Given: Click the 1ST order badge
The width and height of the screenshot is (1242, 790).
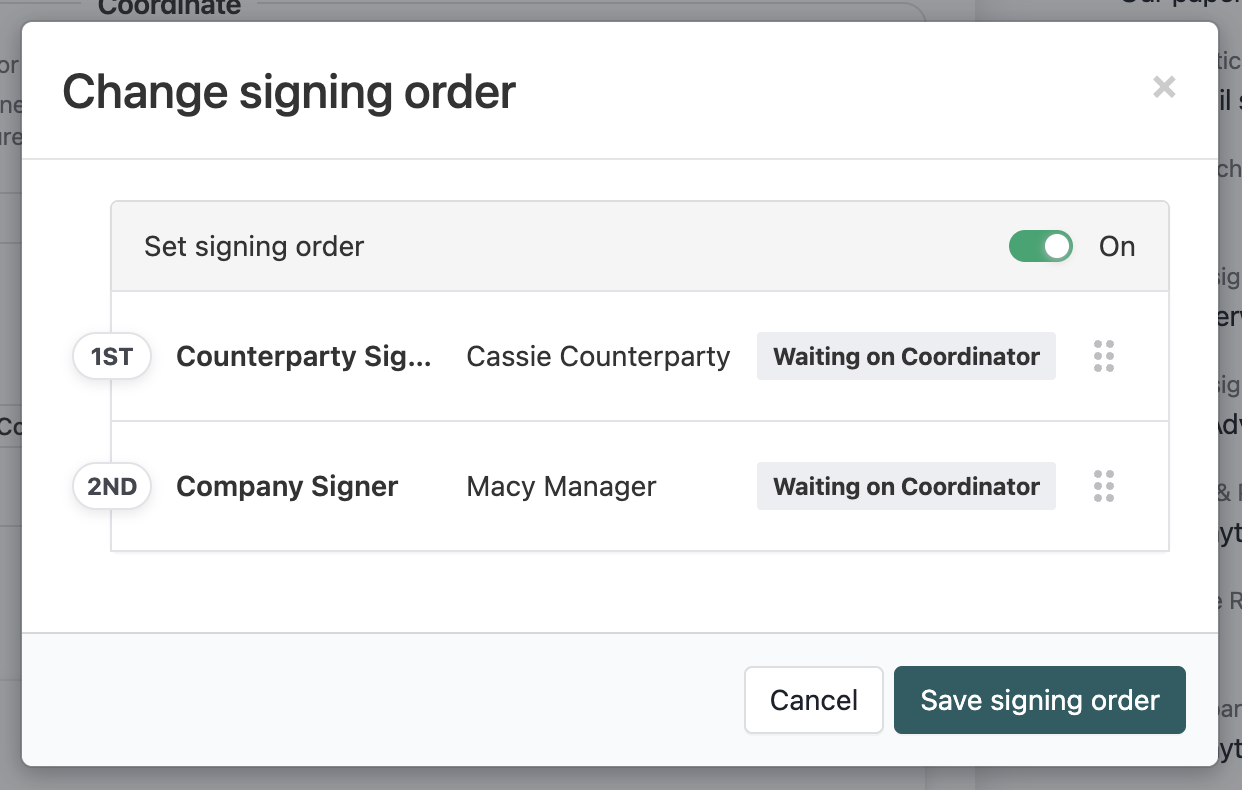Looking at the screenshot, I should tap(112, 357).
